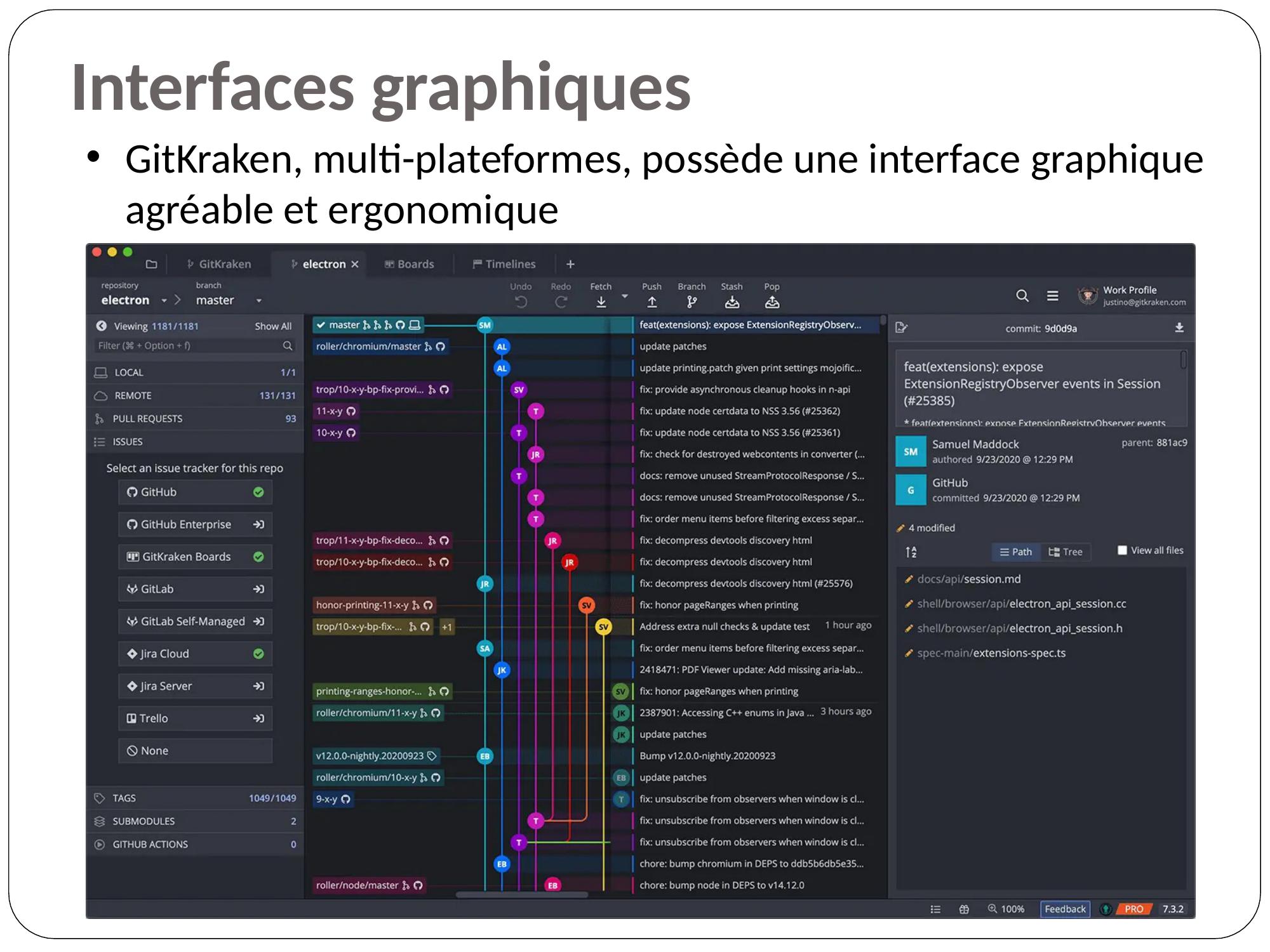Sign in to Trello arrow icon
The height and width of the screenshot is (952, 1270).
[x=258, y=718]
